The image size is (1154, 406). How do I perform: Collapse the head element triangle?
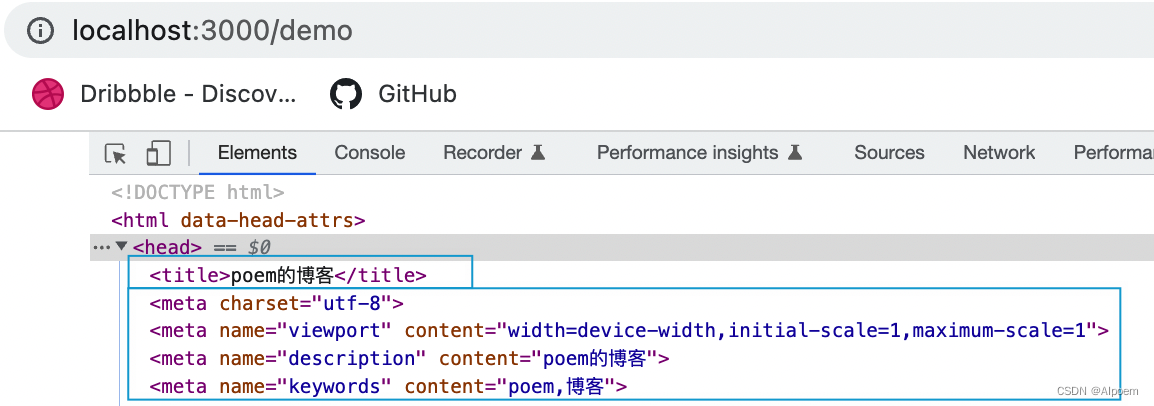tap(122, 247)
